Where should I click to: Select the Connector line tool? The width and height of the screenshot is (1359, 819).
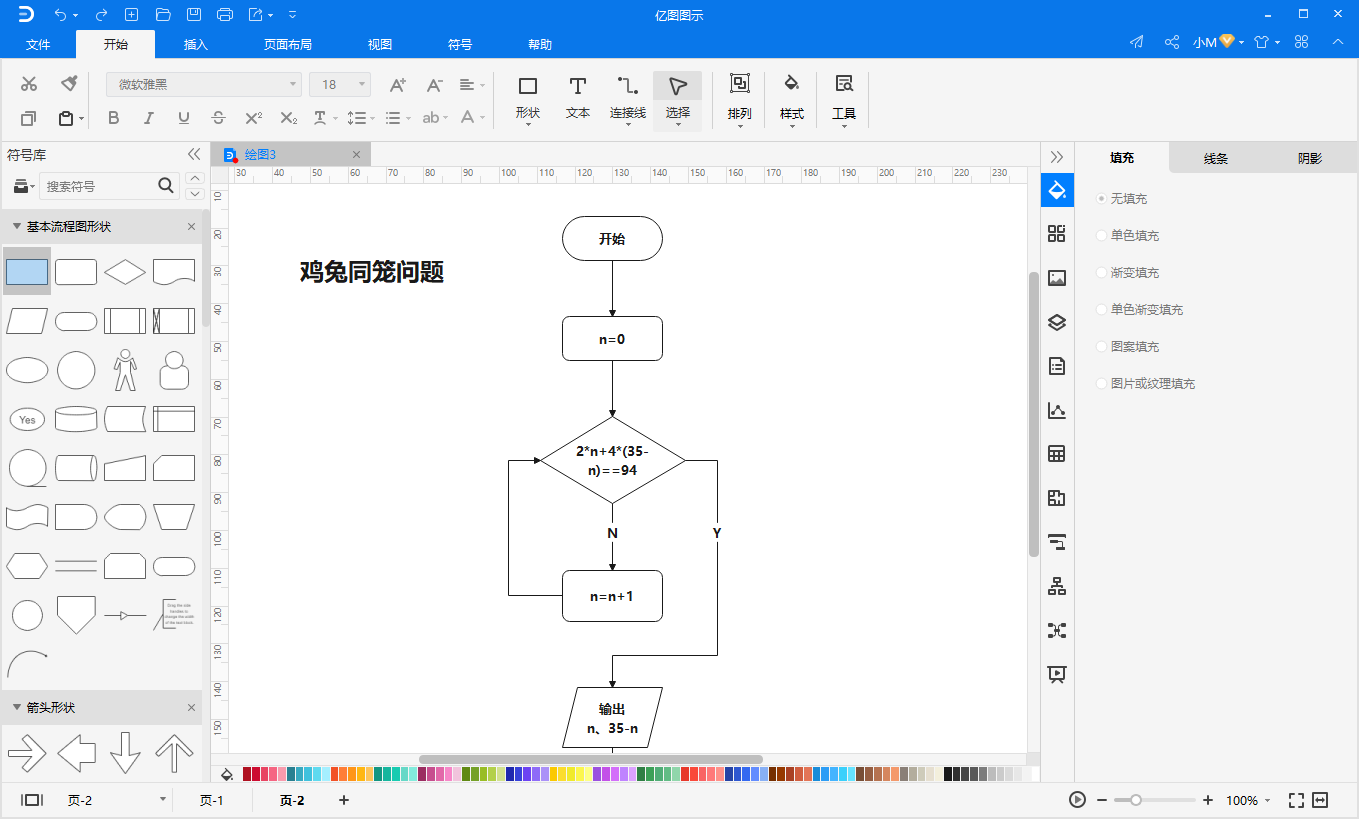628,98
